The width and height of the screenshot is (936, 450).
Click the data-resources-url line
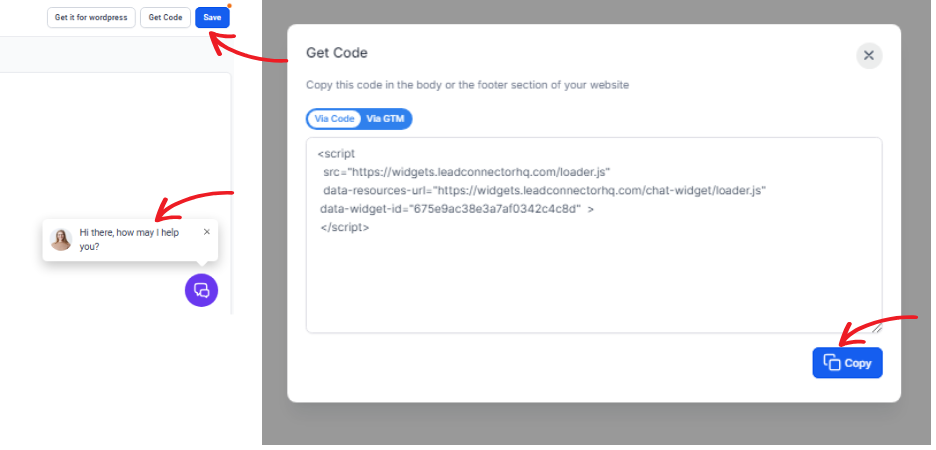click(544, 190)
